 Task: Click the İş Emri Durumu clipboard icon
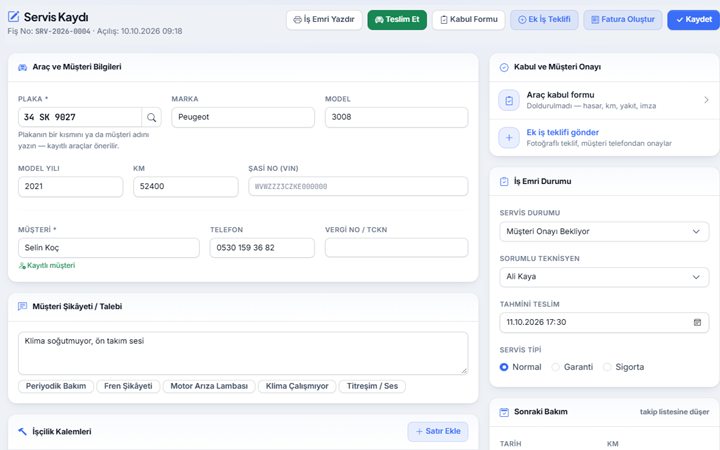pos(504,181)
